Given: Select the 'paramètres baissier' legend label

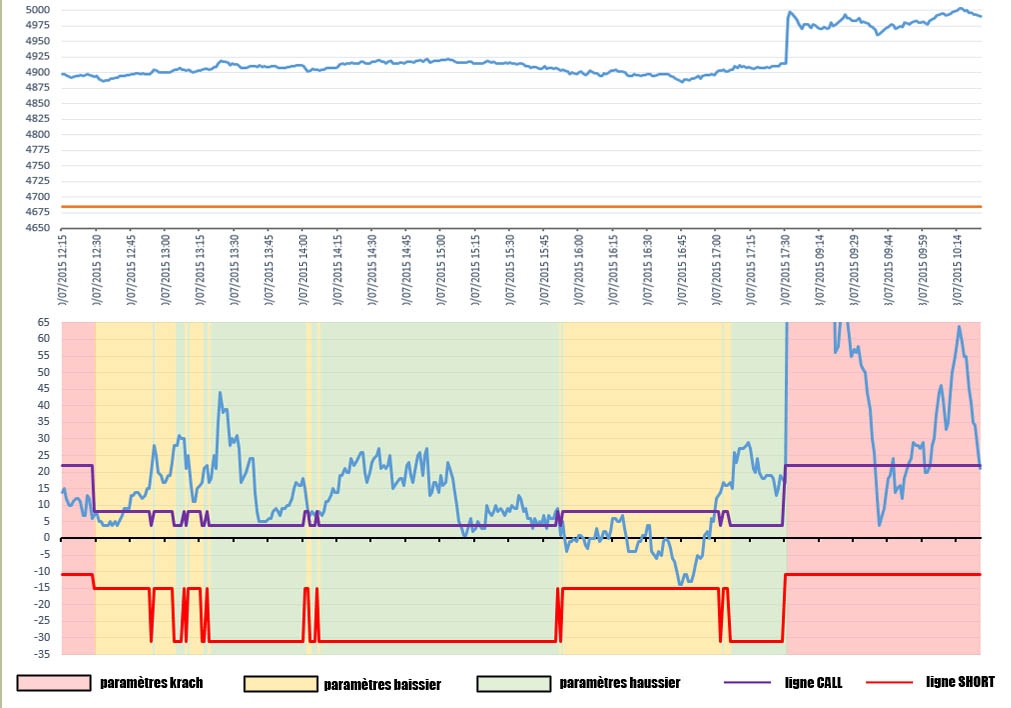Looking at the screenshot, I should [382, 684].
